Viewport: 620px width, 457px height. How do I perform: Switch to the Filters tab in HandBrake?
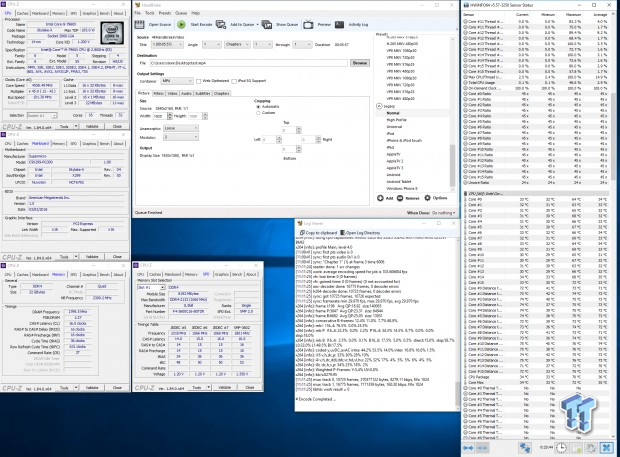click(158, 94)
